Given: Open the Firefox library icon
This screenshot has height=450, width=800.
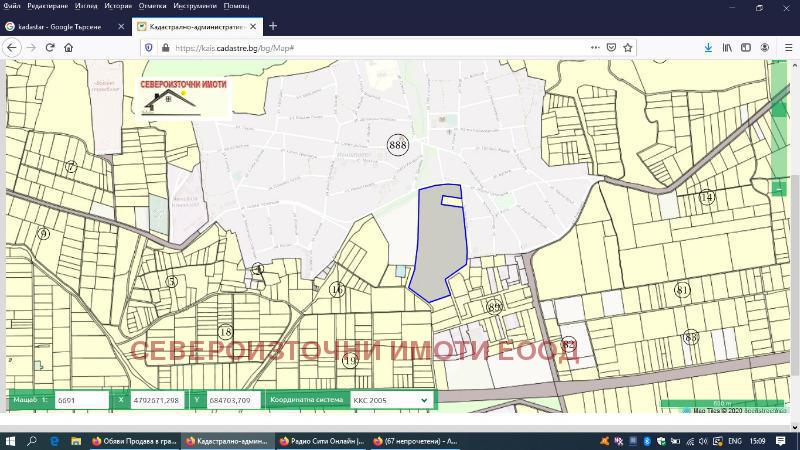Looking at the screenshot, I should pos(728,47).
